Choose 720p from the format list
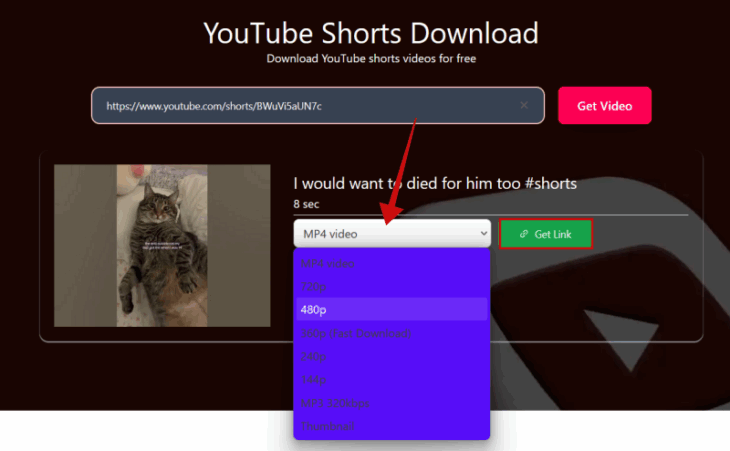This screenshot has height=451, width=730. [x=392, y=286]
